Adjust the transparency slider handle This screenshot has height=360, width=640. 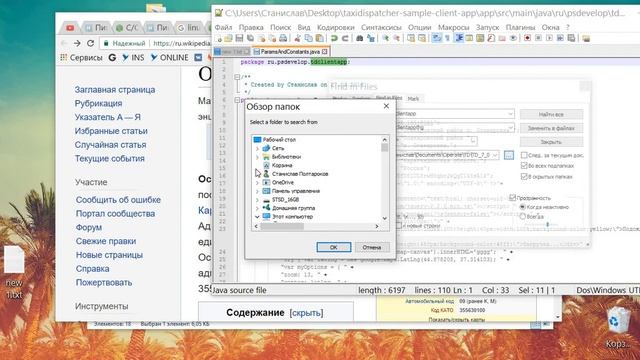tap(547, 224)
